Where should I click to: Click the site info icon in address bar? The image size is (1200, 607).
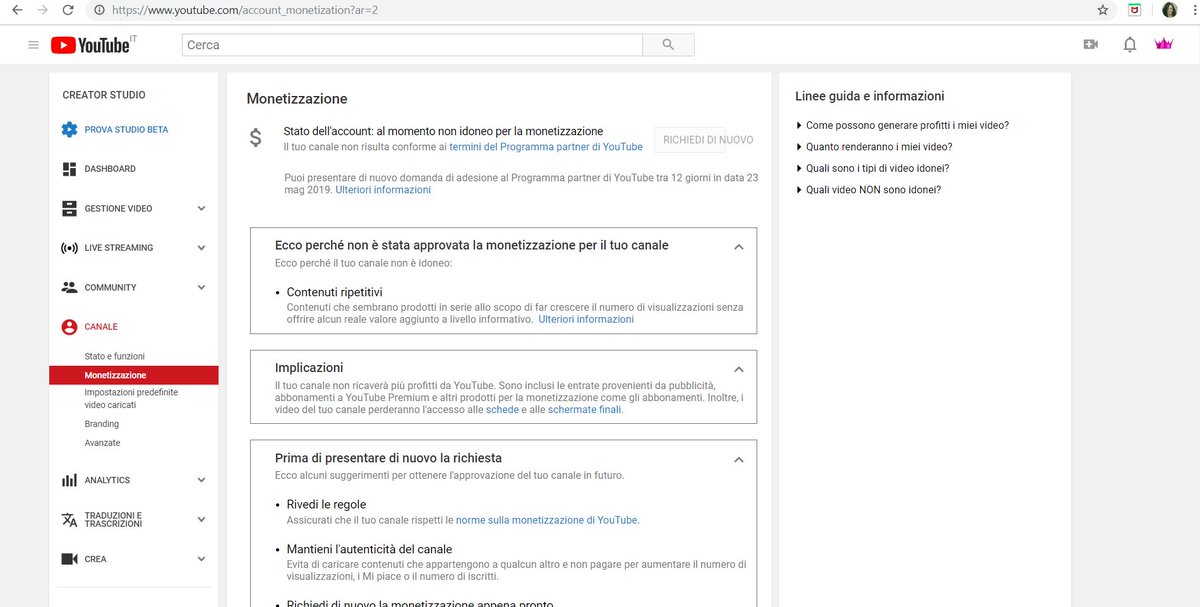pos(99,10)
